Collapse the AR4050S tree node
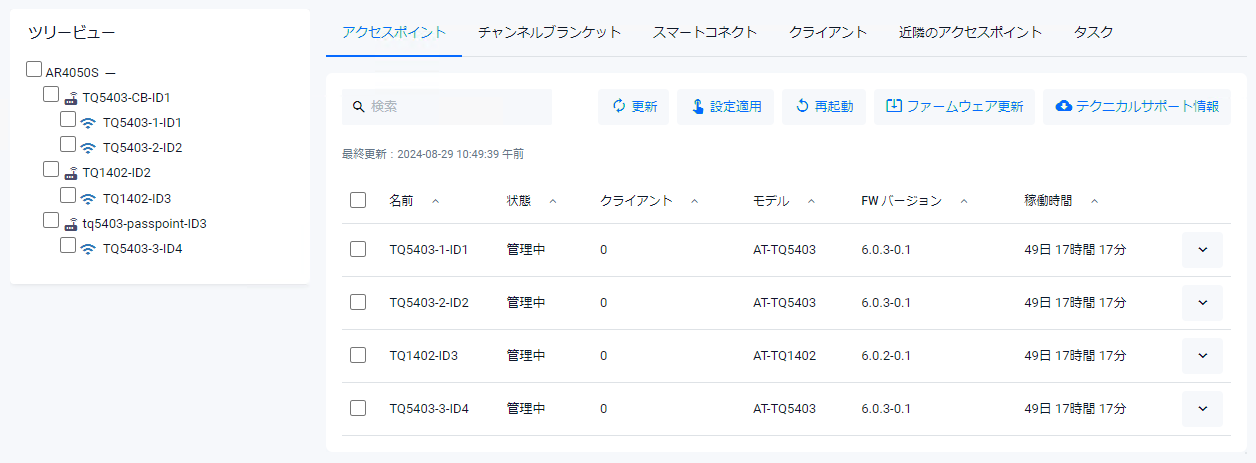The height and width of the screenshot is (463, 1256). click(110, 73)
